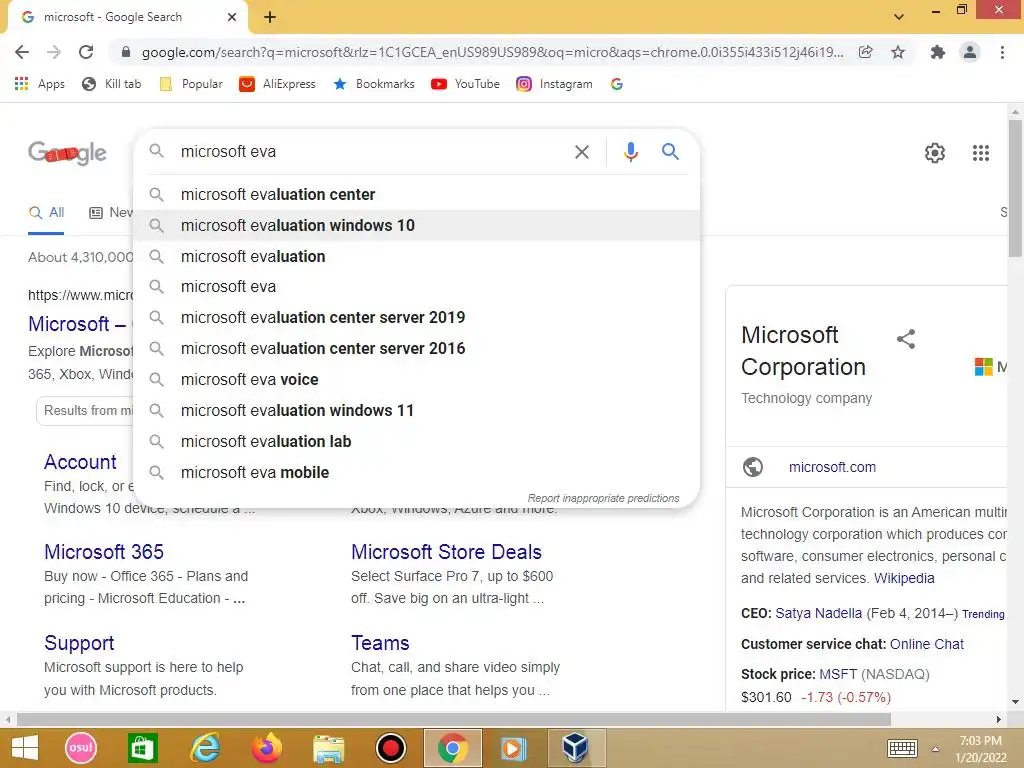Open the Kill tab bookmark
Screen dimensions: 1024x768
112,84
